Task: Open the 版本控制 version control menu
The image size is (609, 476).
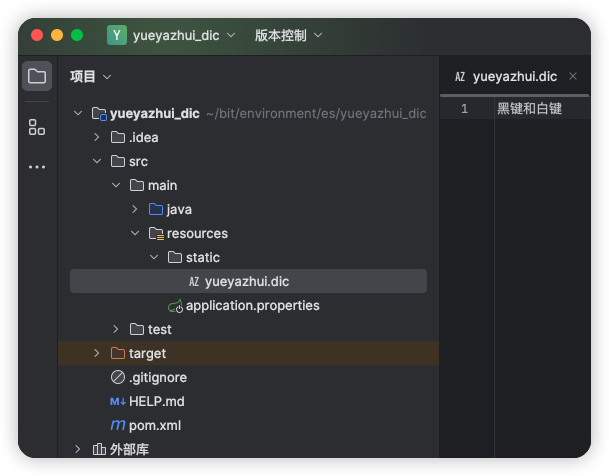Action: pyautogui.click(x=288, y=35)
